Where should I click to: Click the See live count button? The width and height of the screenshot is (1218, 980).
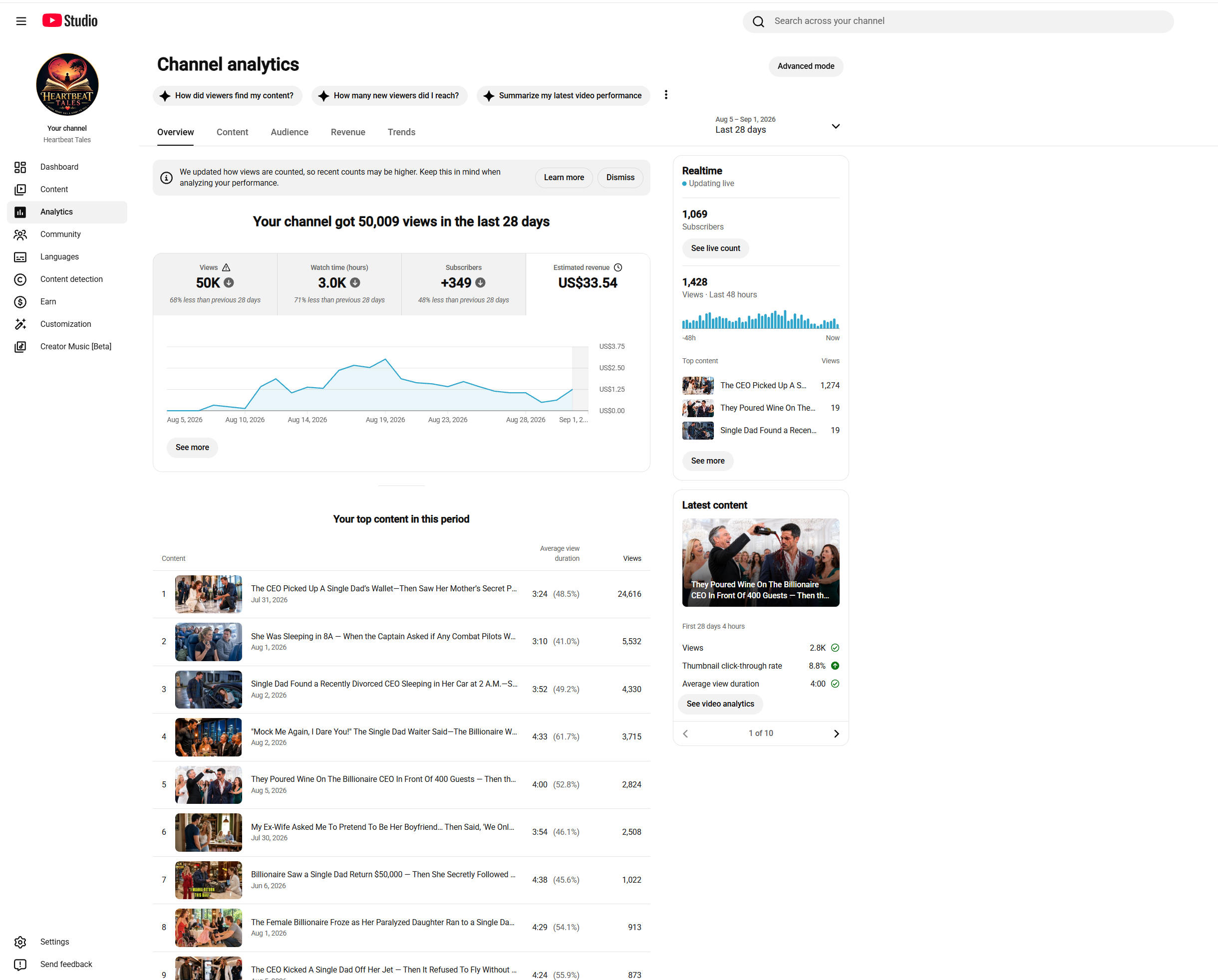point(715,248)
